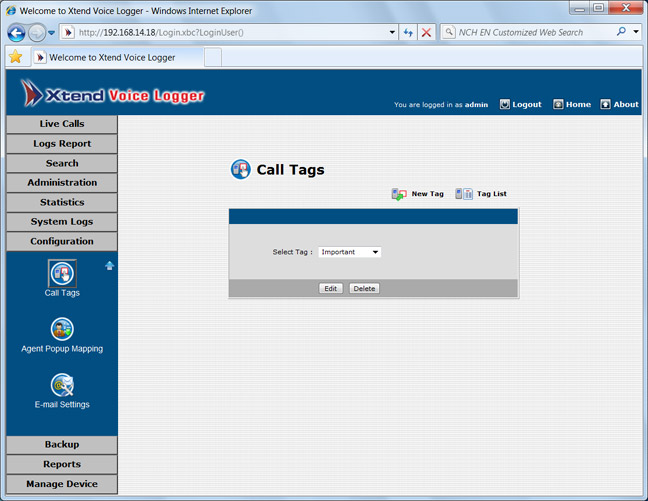Open recent pages dropdown arrow

[51, 33]
